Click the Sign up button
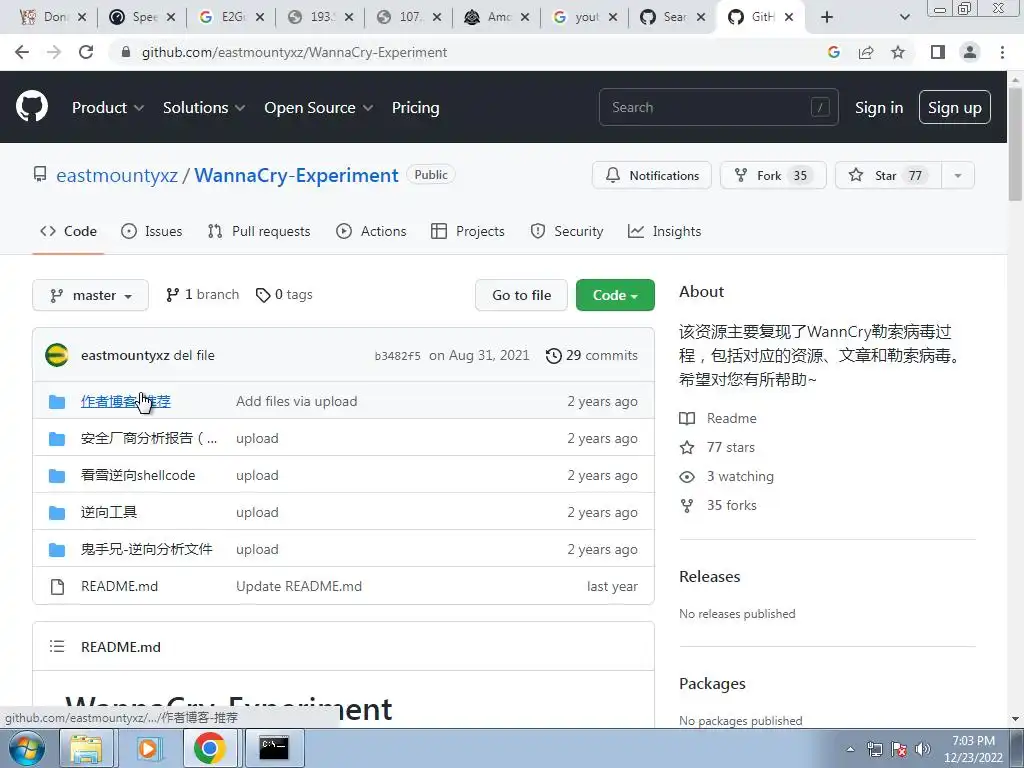Screen dimensions: 1024x768 [x=954, y=107]
